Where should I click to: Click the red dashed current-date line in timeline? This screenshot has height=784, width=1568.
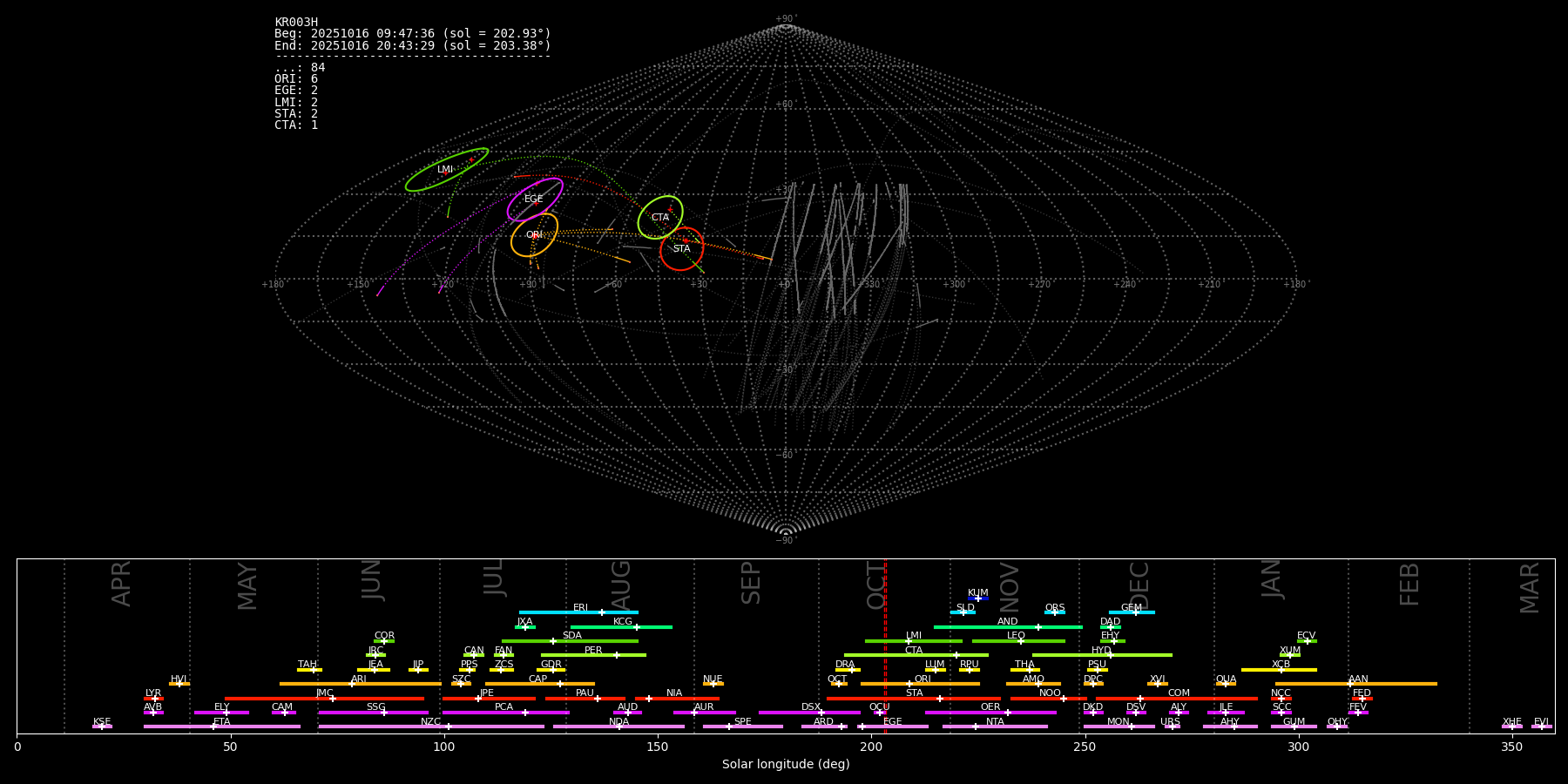[885, 645]
